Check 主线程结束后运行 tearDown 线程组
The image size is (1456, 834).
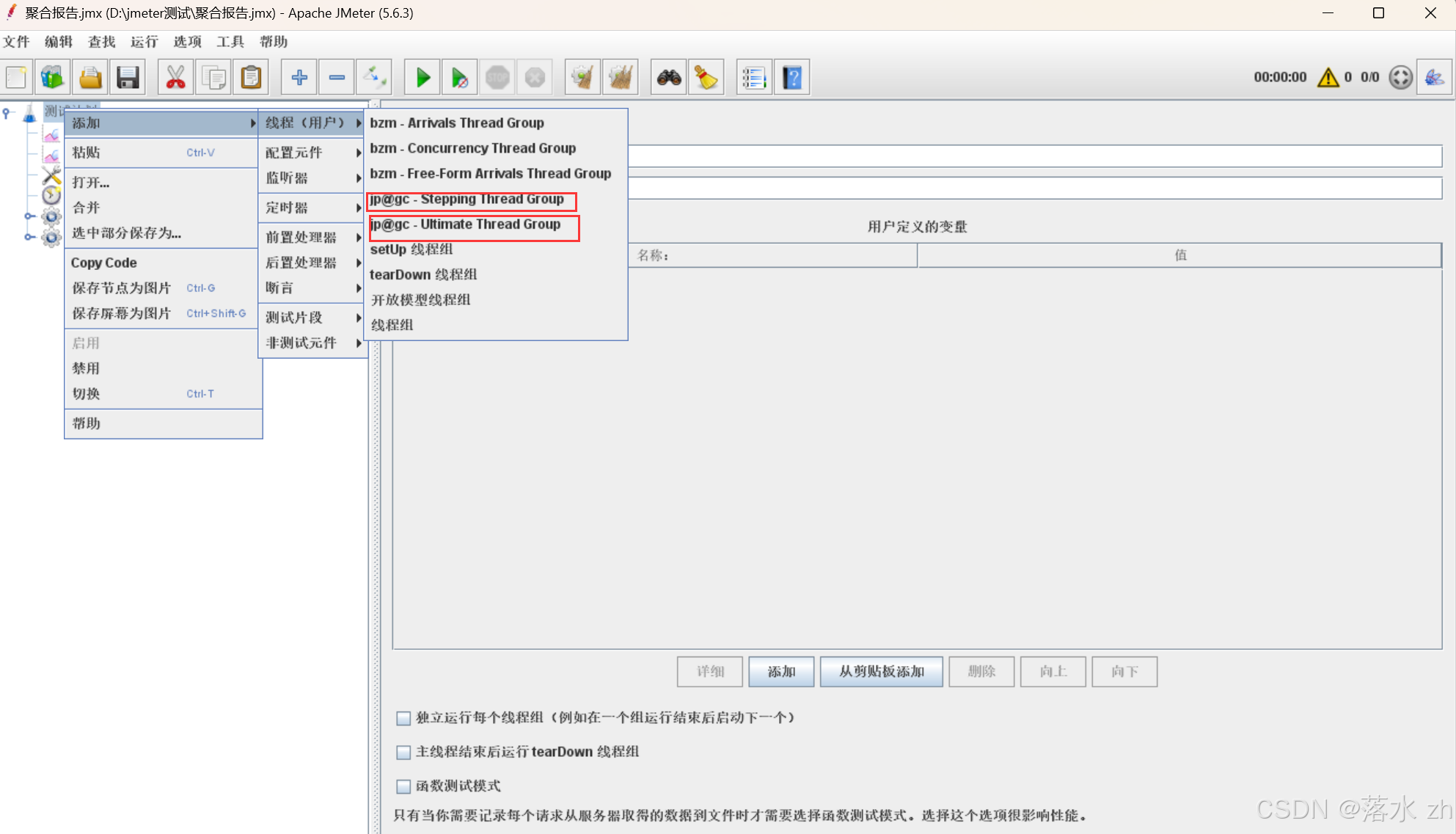403,753
